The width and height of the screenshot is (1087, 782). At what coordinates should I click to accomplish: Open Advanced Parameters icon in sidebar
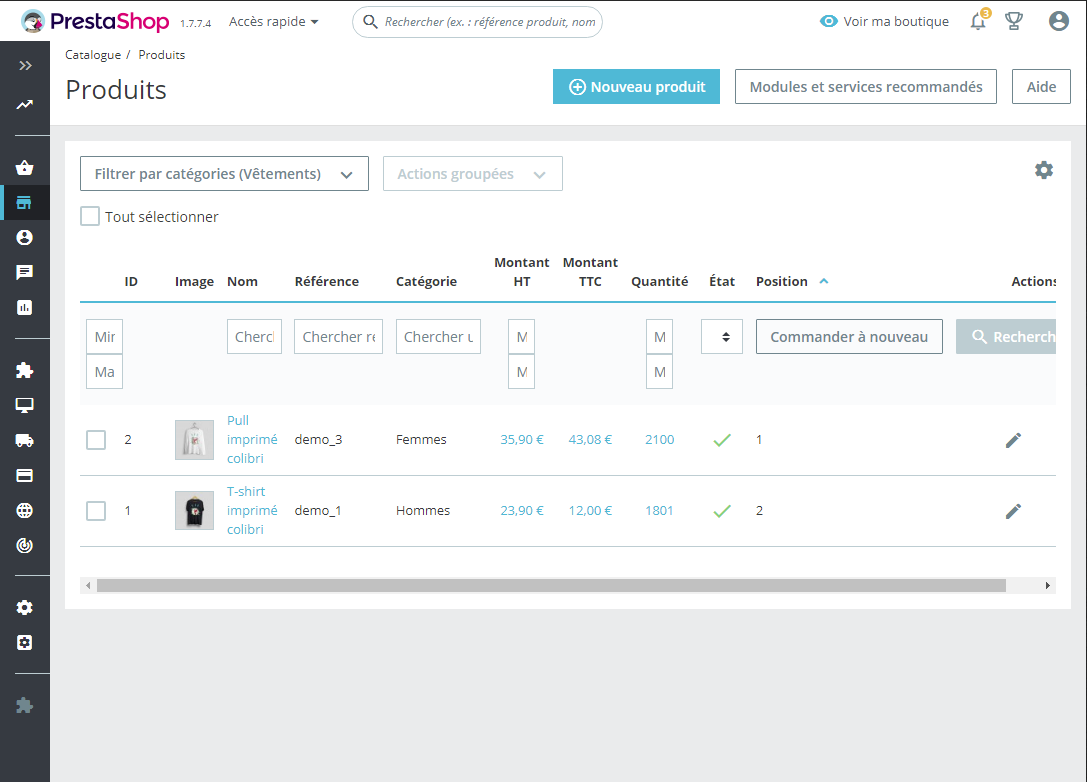[x=24, y=643]
